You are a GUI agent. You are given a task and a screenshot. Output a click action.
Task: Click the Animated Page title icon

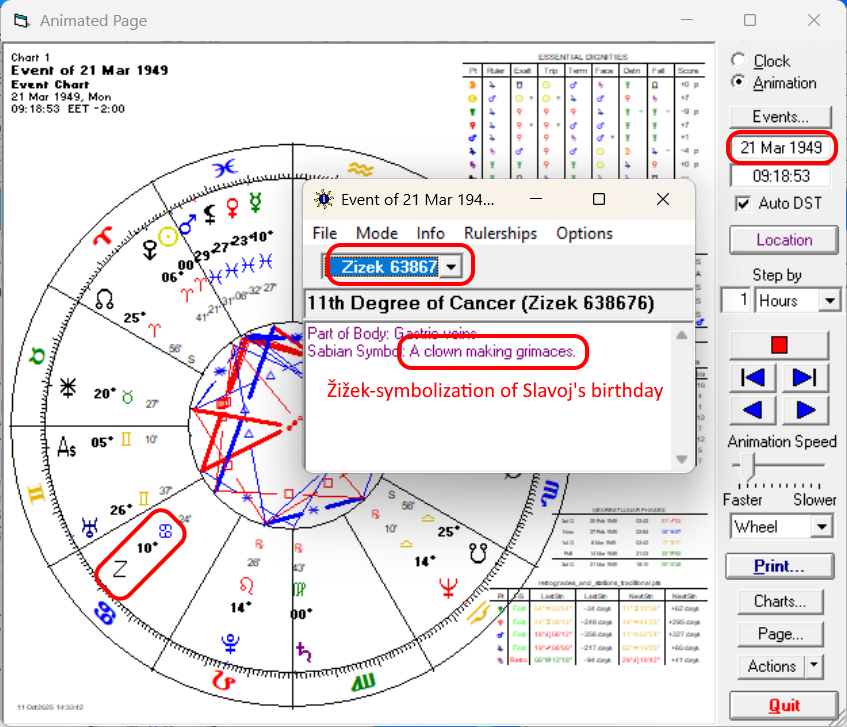pos(22,21)
